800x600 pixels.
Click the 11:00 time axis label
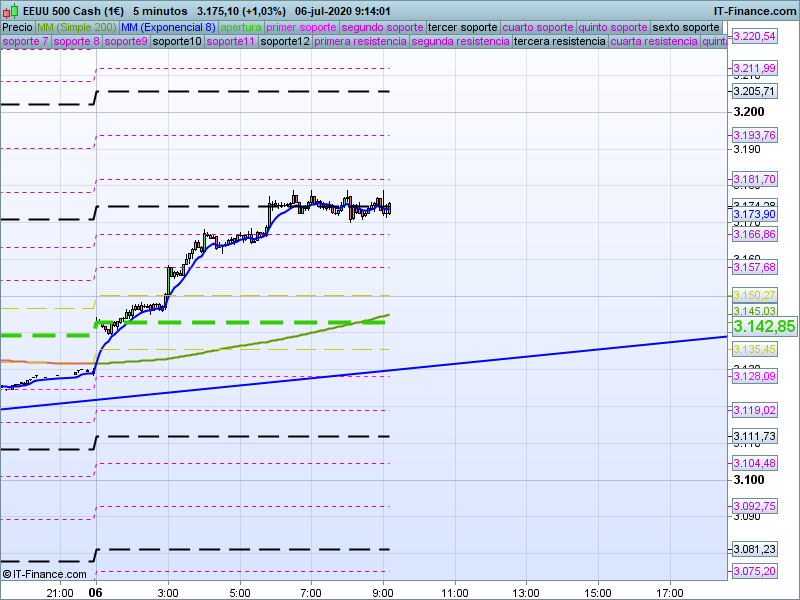coord(455,593)
